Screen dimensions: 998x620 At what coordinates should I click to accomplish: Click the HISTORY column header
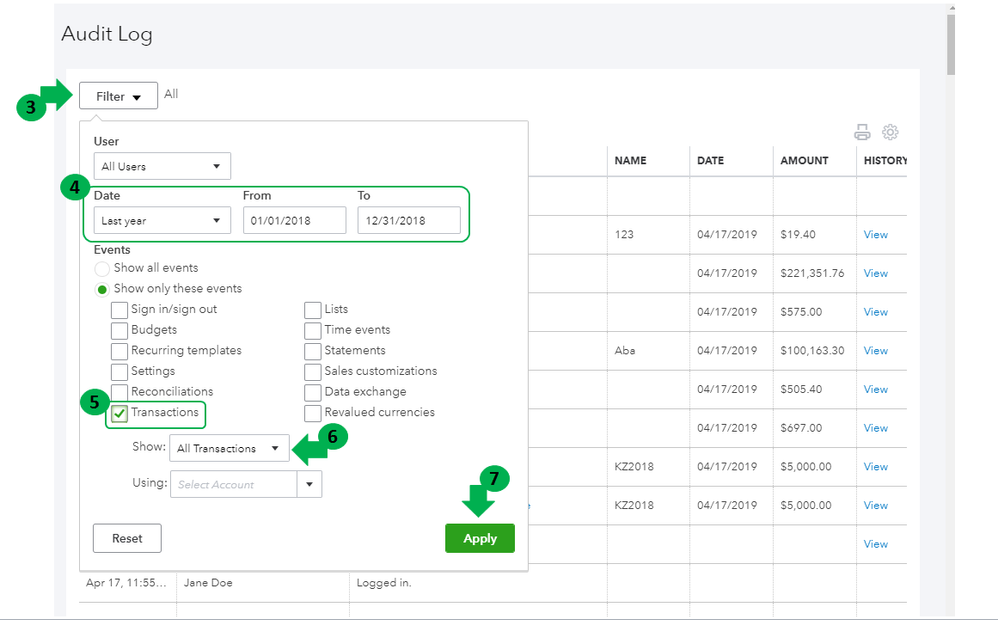[x=885, y=160]
